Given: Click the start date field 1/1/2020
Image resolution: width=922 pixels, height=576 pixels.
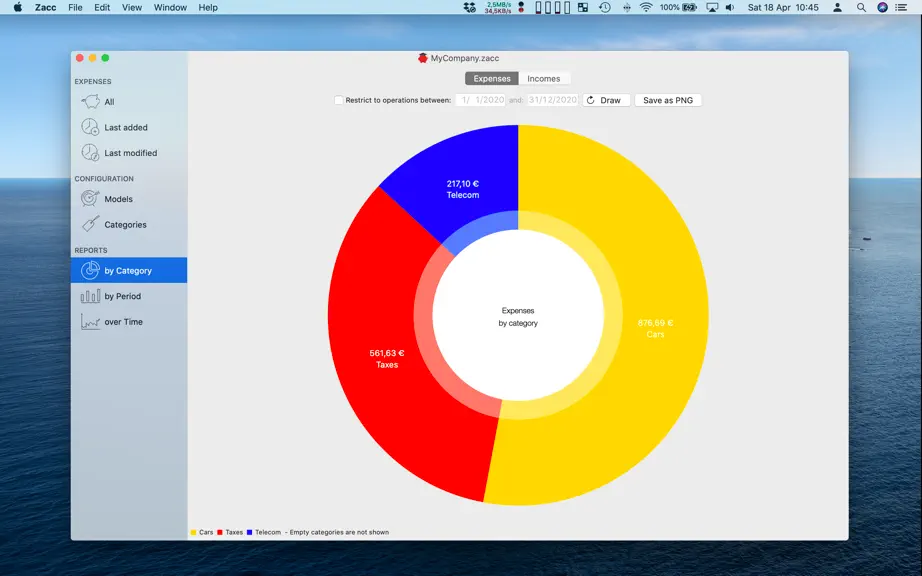Looking at the screenshot, I should [x=480, y=101].
